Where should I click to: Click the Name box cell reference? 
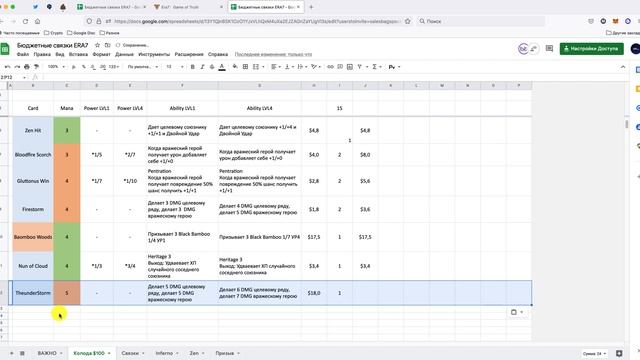(12, 77)
